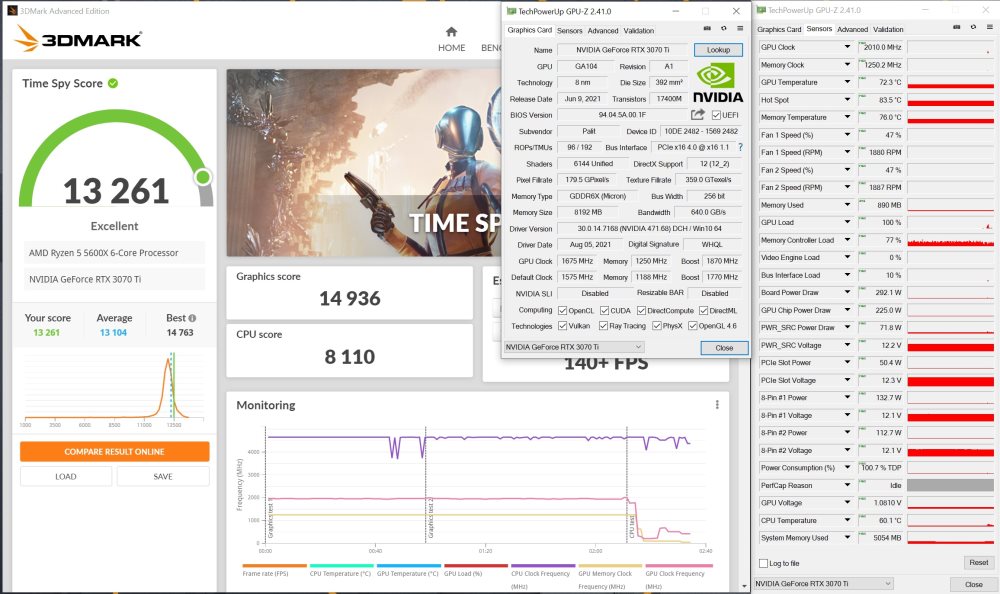Switch to Advanced tab in Sensors window
Screen dimensions: 1000x594
[x=852, y=29]
